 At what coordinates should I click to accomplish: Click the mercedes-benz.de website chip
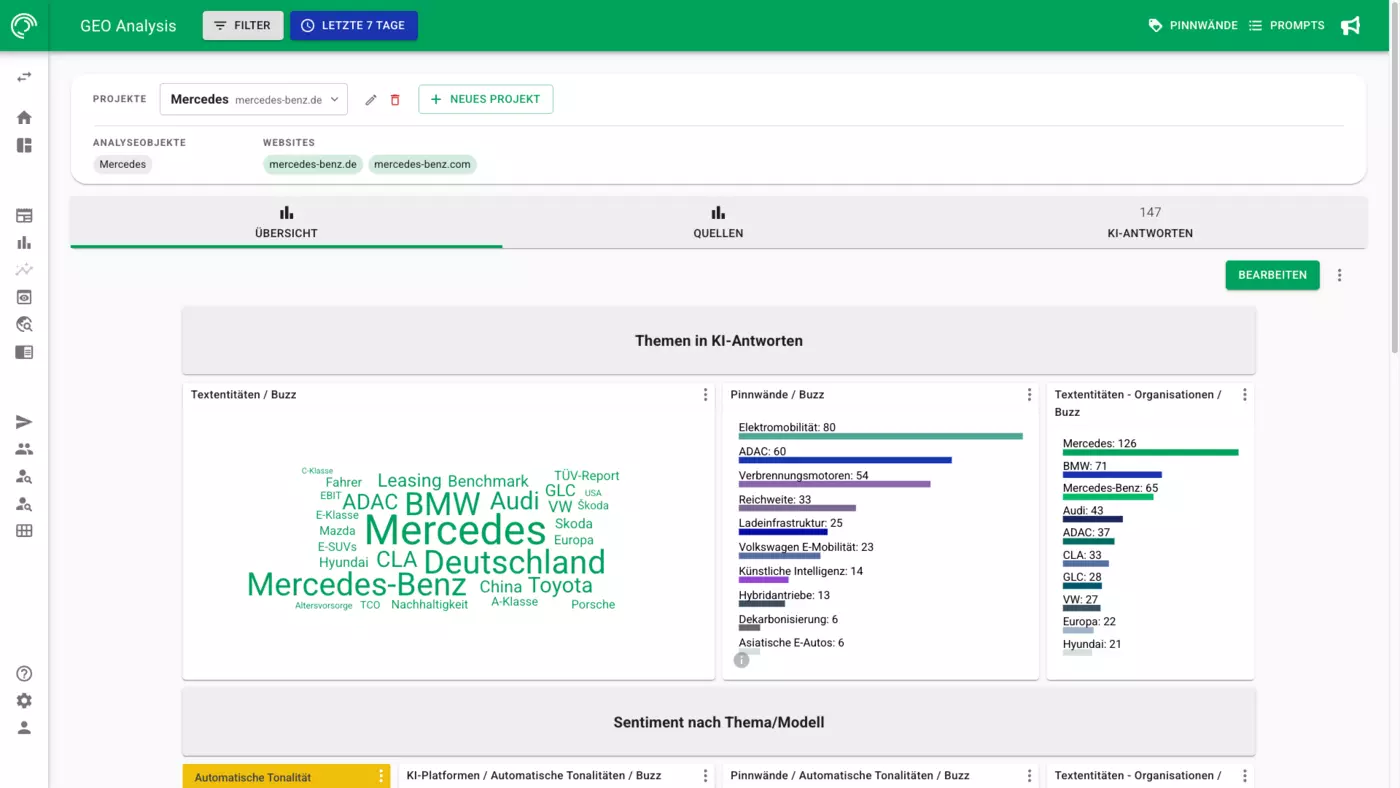click(313, 164)
